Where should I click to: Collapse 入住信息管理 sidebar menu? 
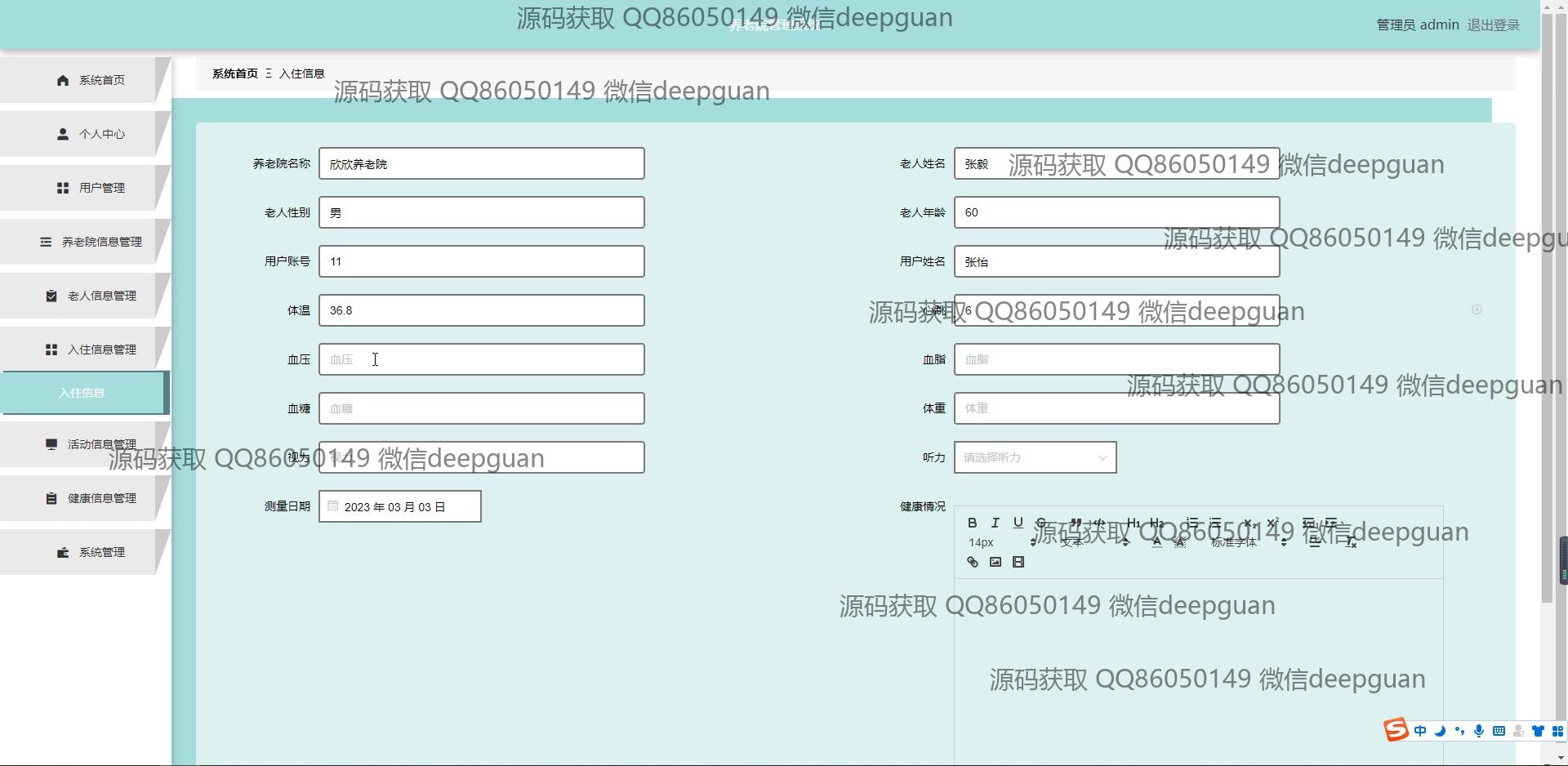click(85, 350)
